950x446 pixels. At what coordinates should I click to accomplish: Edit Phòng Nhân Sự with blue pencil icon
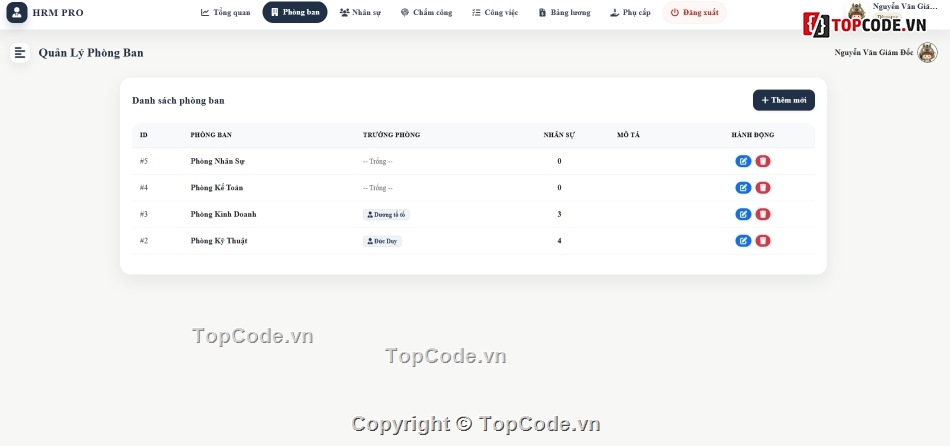coord(743,161)
